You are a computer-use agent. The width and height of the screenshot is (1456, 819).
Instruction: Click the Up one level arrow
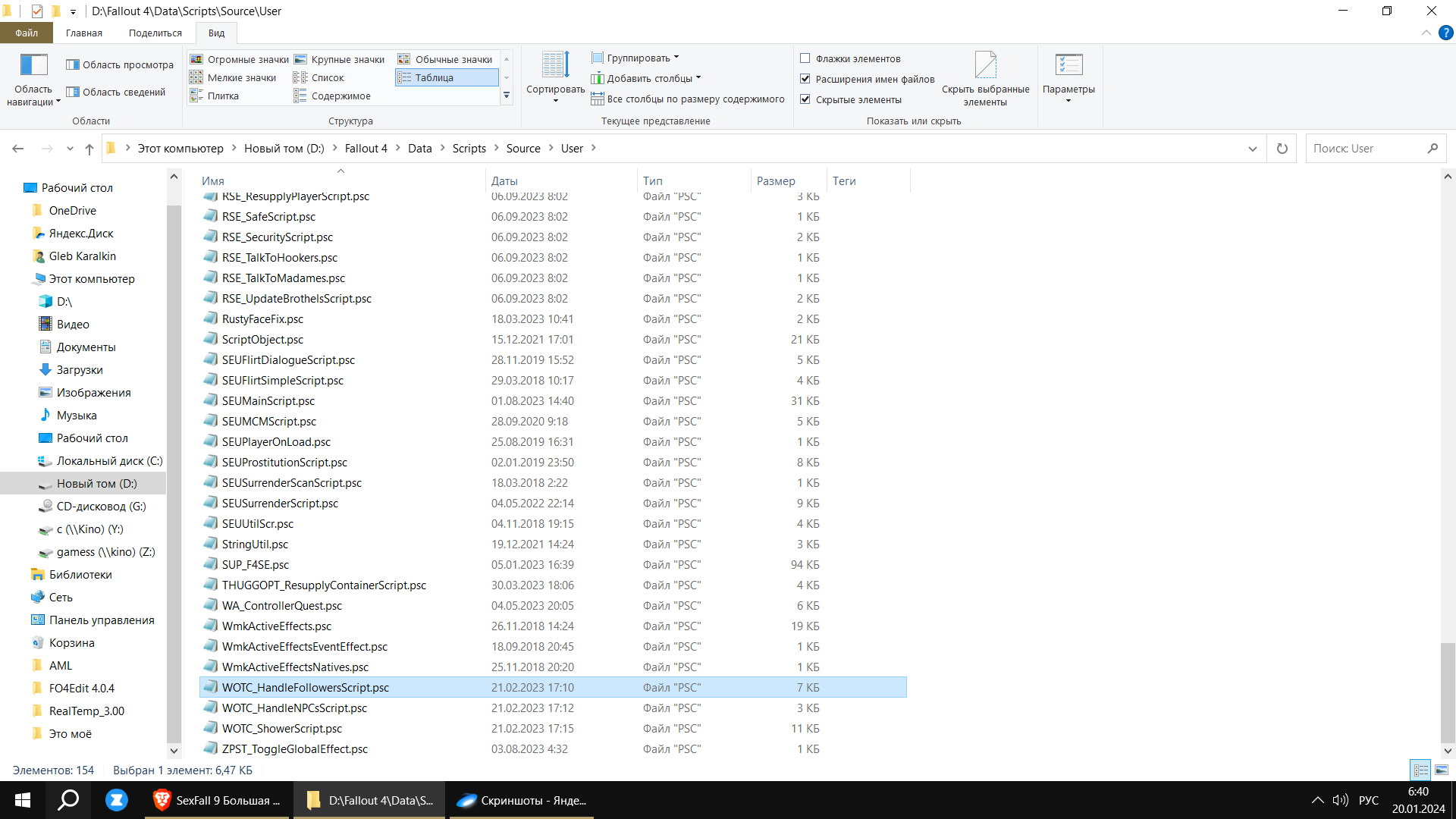tap(89, 149)
